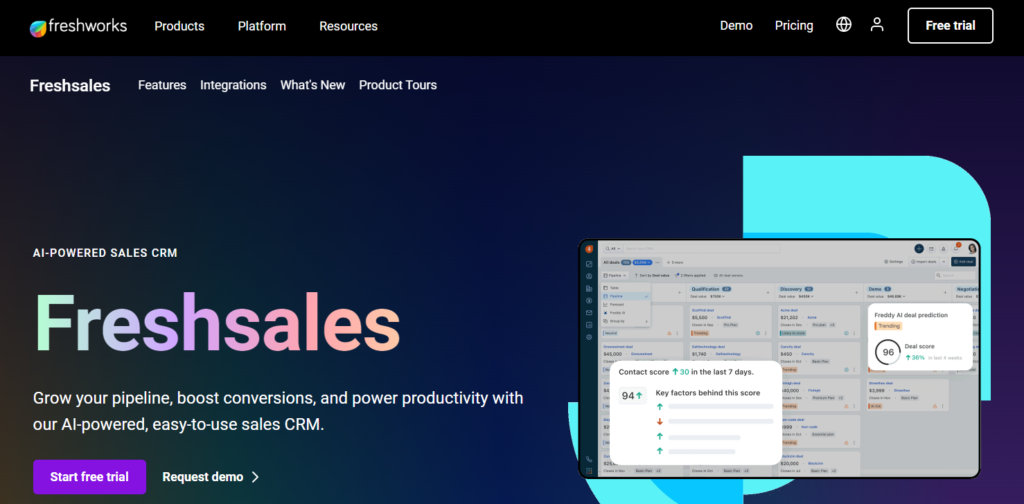Open the language globe selector

(x=844, y=25)
